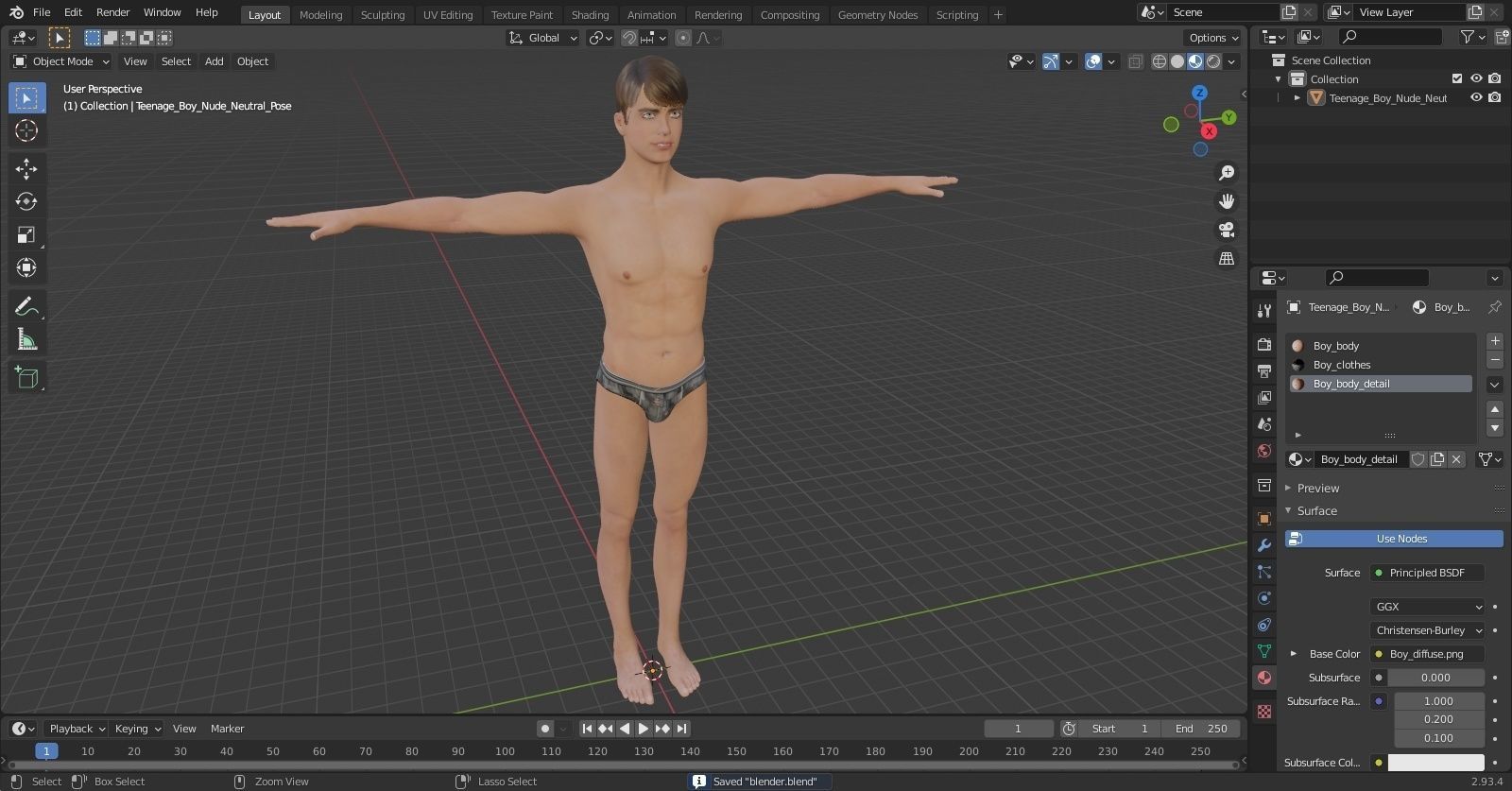Open the Christensen-Burley subsurface method dropdown
Viewport: 1512px width, 791px height.
(x=1428, y=630)
